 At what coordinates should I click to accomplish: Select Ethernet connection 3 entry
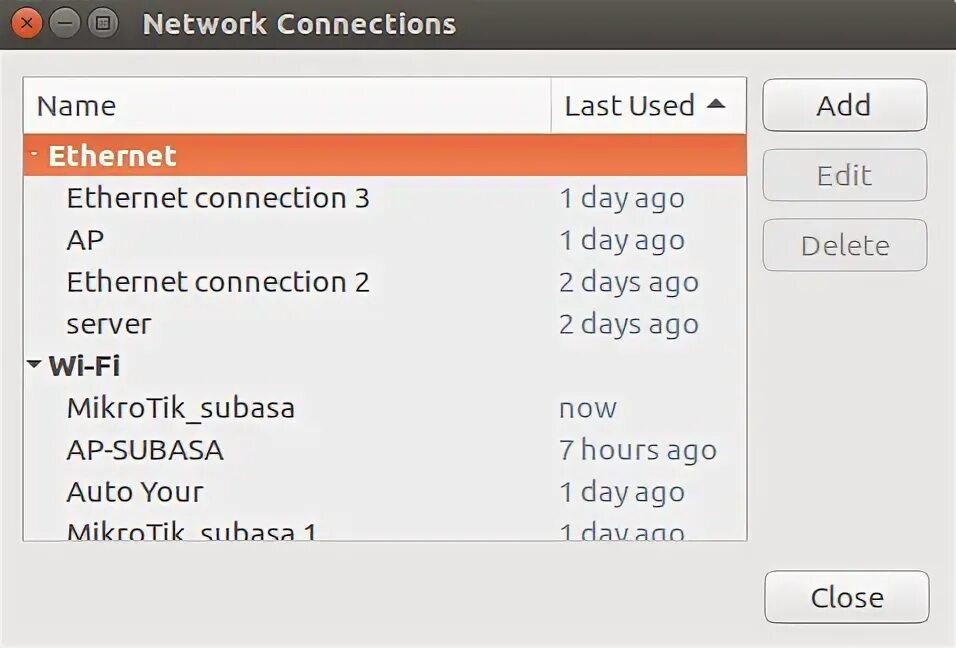218,198
